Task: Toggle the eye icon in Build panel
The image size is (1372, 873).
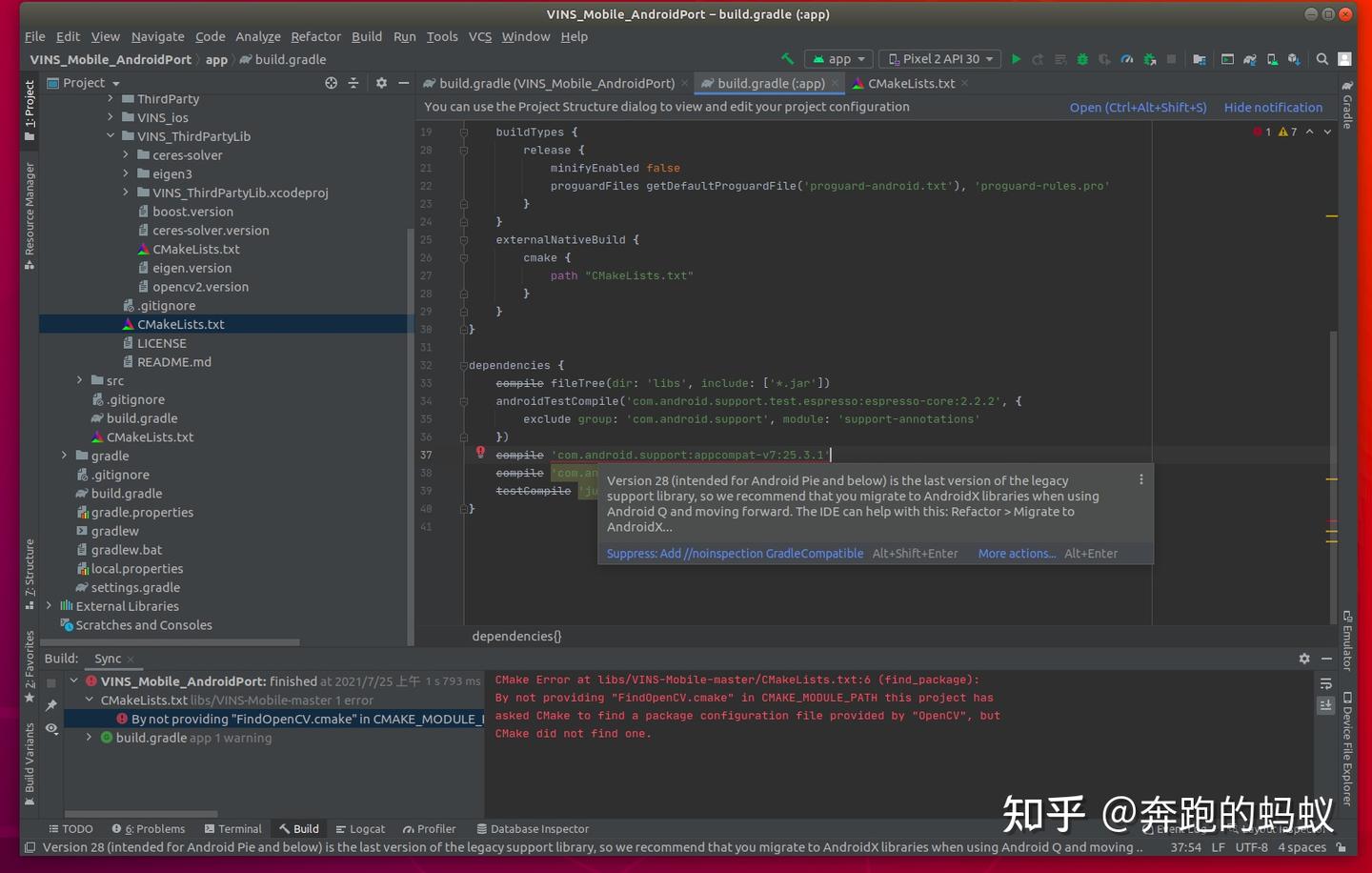Action: click(x=51, y=729)
